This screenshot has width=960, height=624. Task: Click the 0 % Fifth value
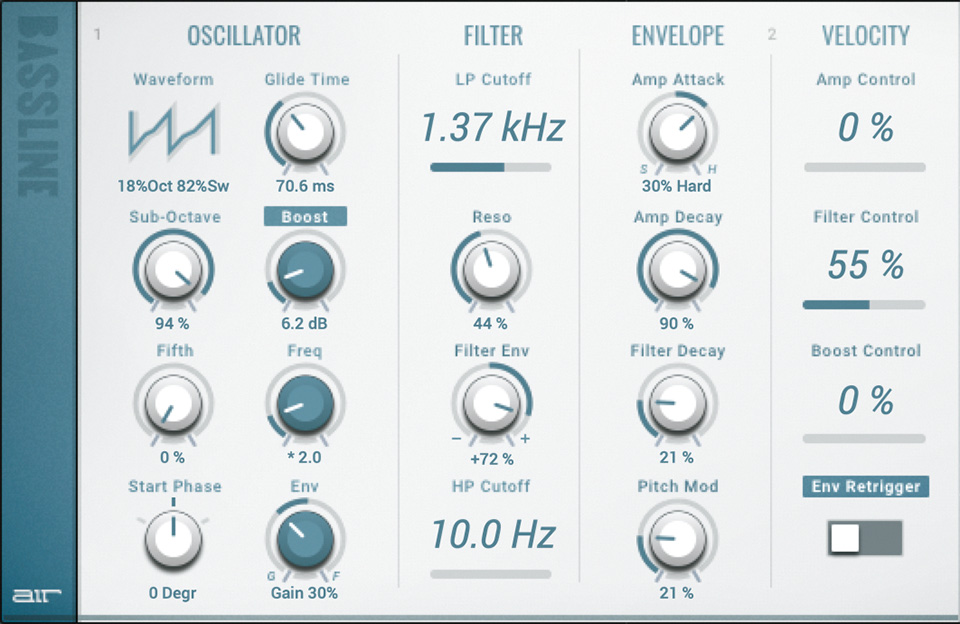(173, 457)
